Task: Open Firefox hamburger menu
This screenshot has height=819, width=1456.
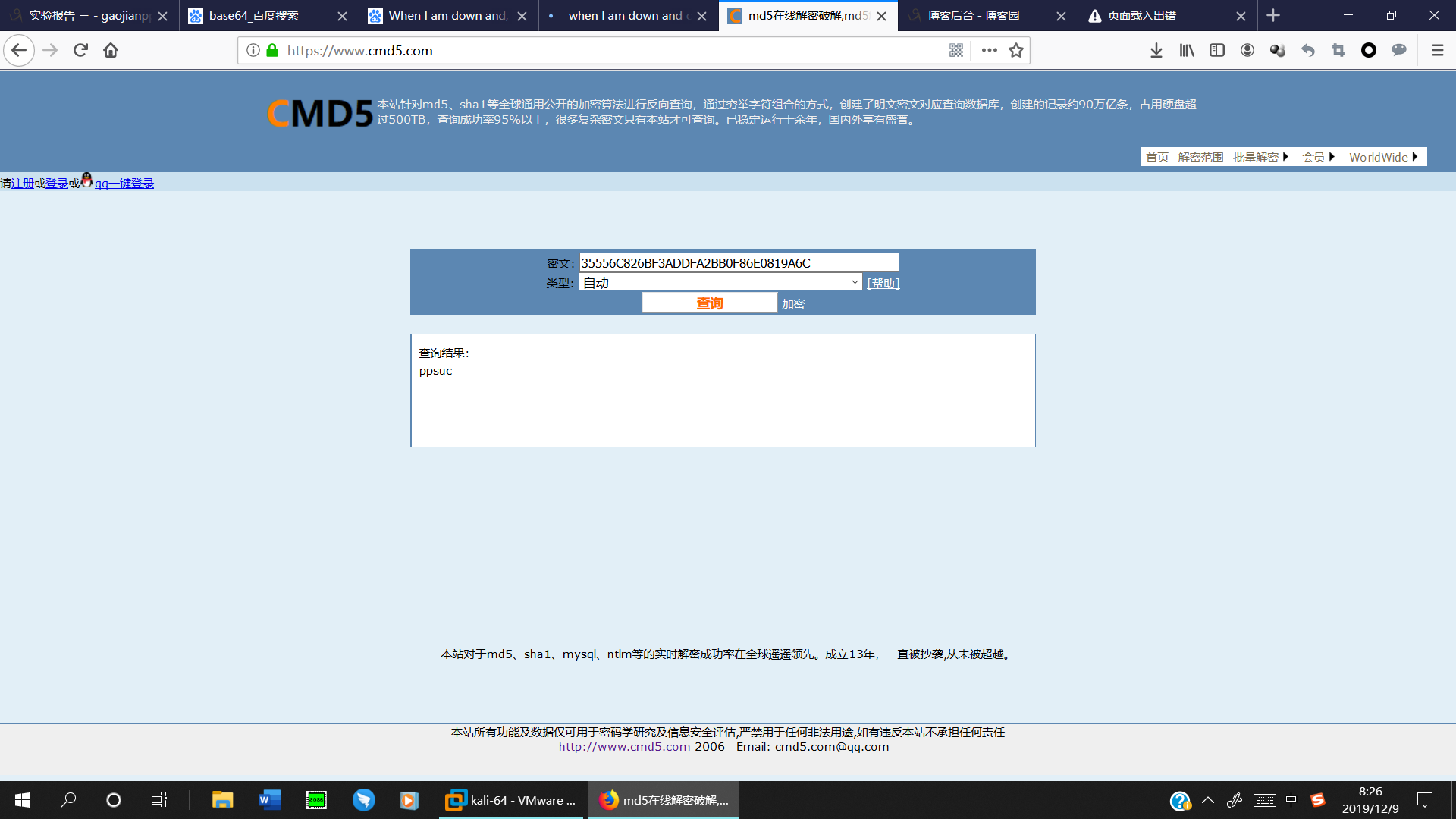Action: [1437, 50]
